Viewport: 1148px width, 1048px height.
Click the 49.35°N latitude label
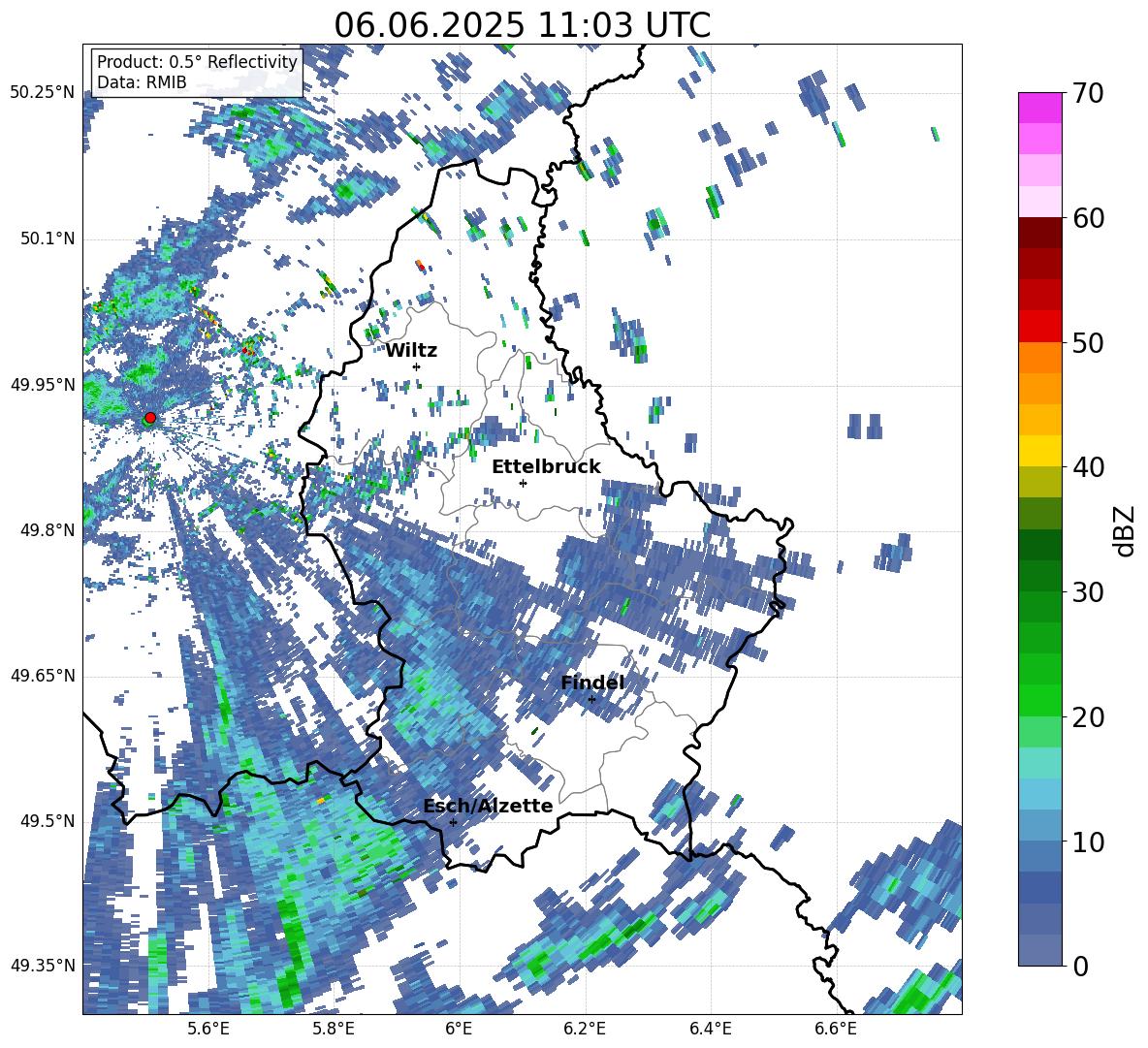tap(43, 966)
